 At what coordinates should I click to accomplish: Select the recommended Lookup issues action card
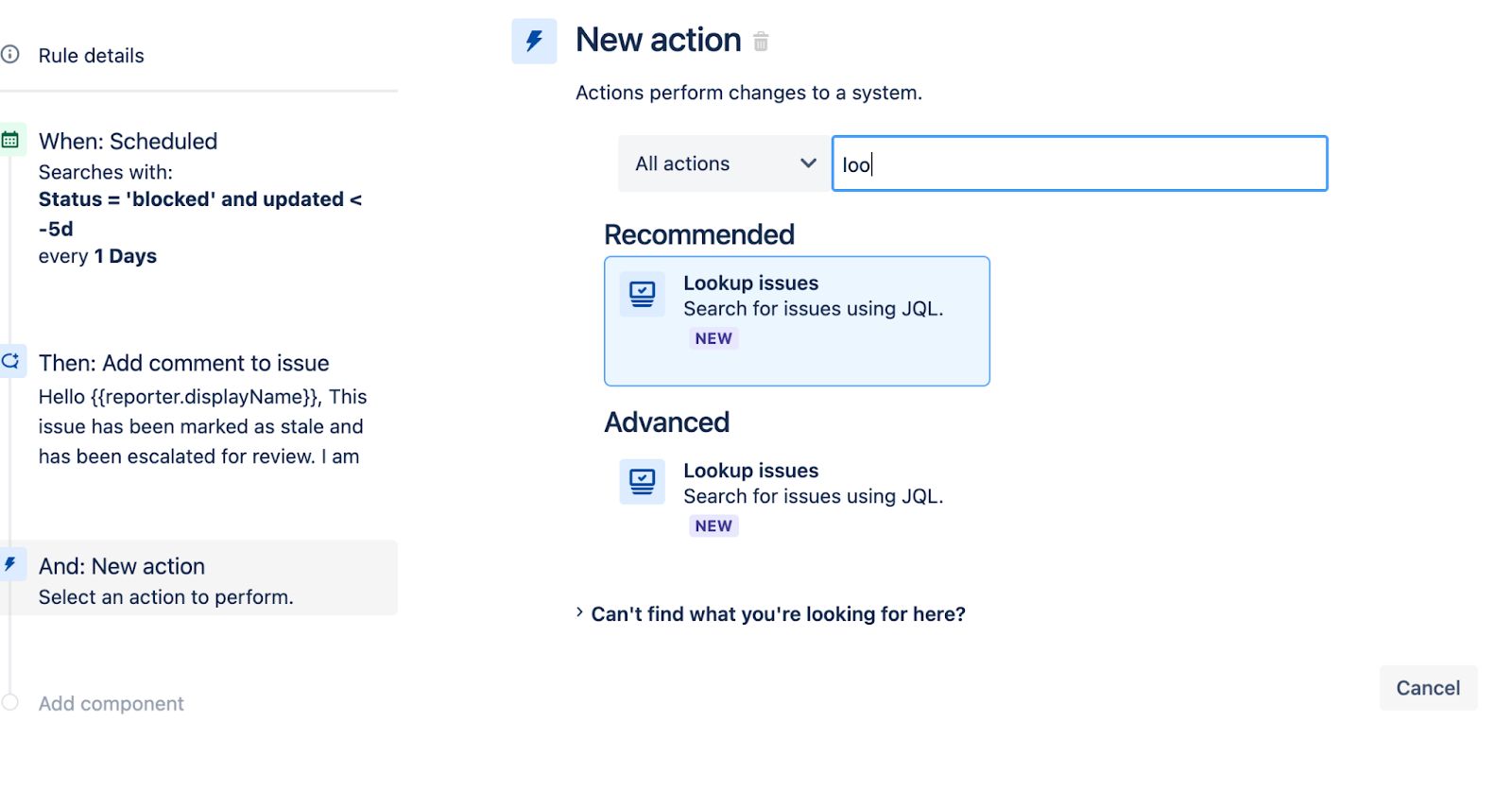point(796,320)
